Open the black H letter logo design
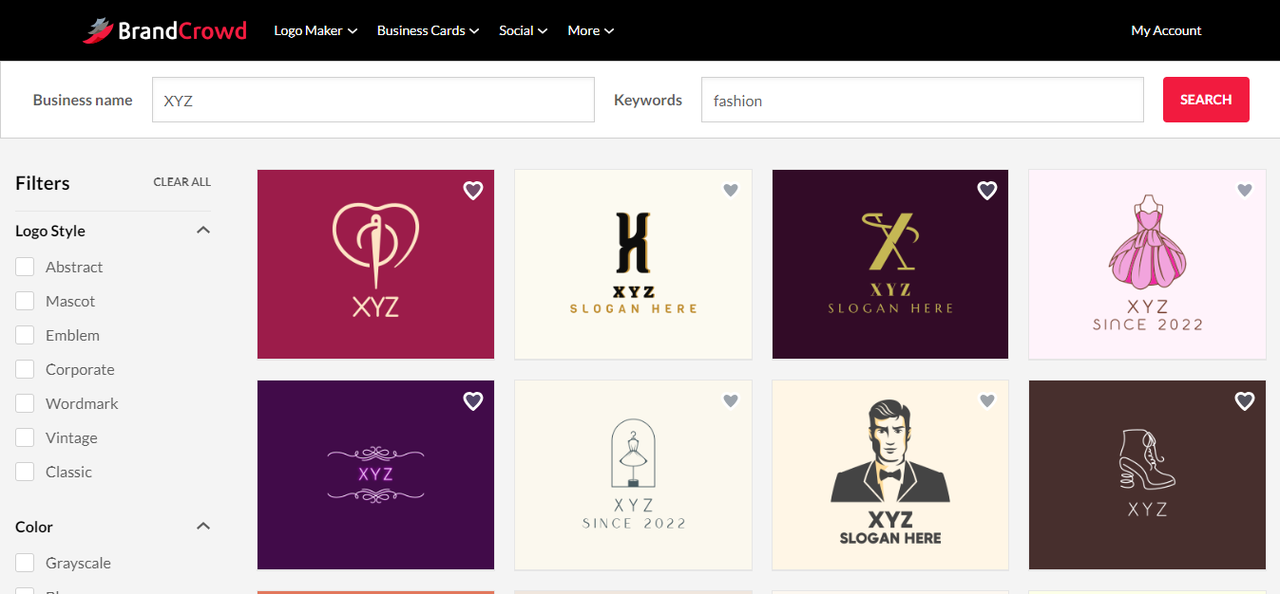Screen dimensions: 1280x594 tap(633, 264)
